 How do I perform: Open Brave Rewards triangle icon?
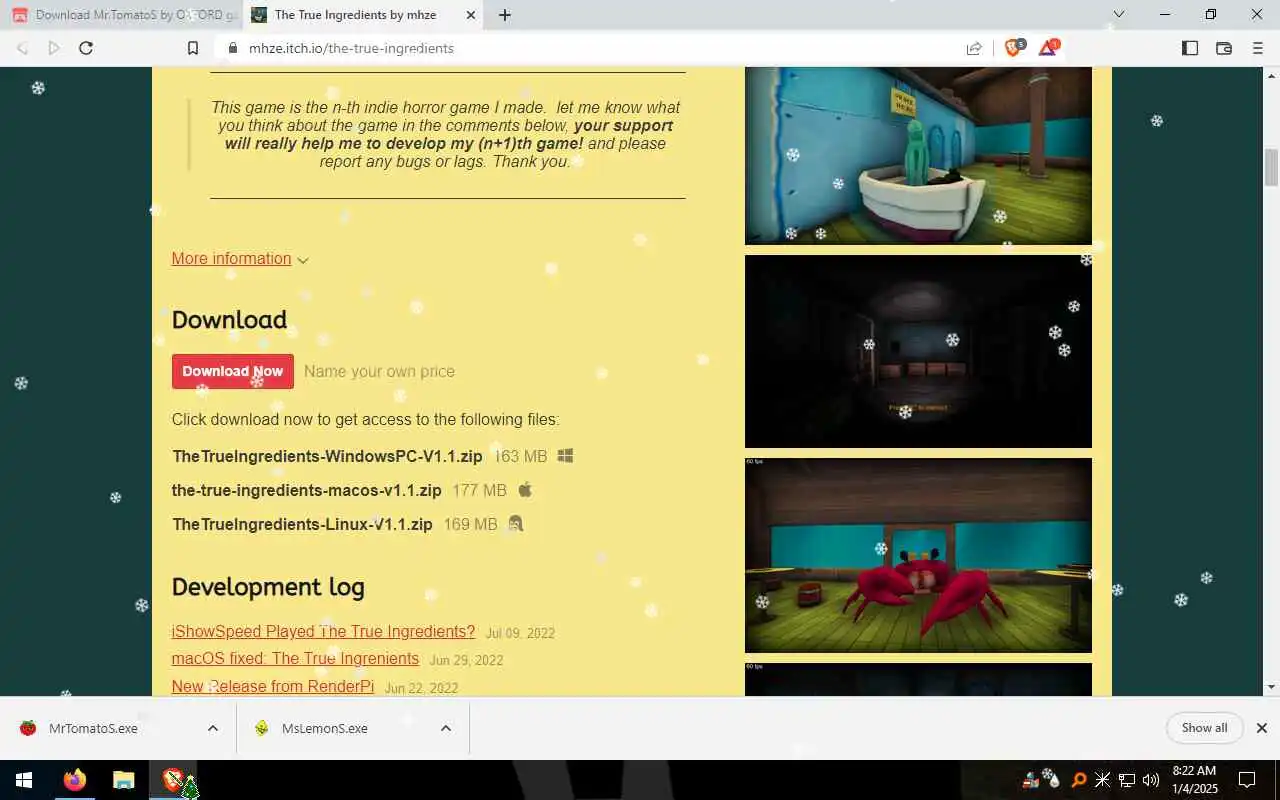[1048, 47]
